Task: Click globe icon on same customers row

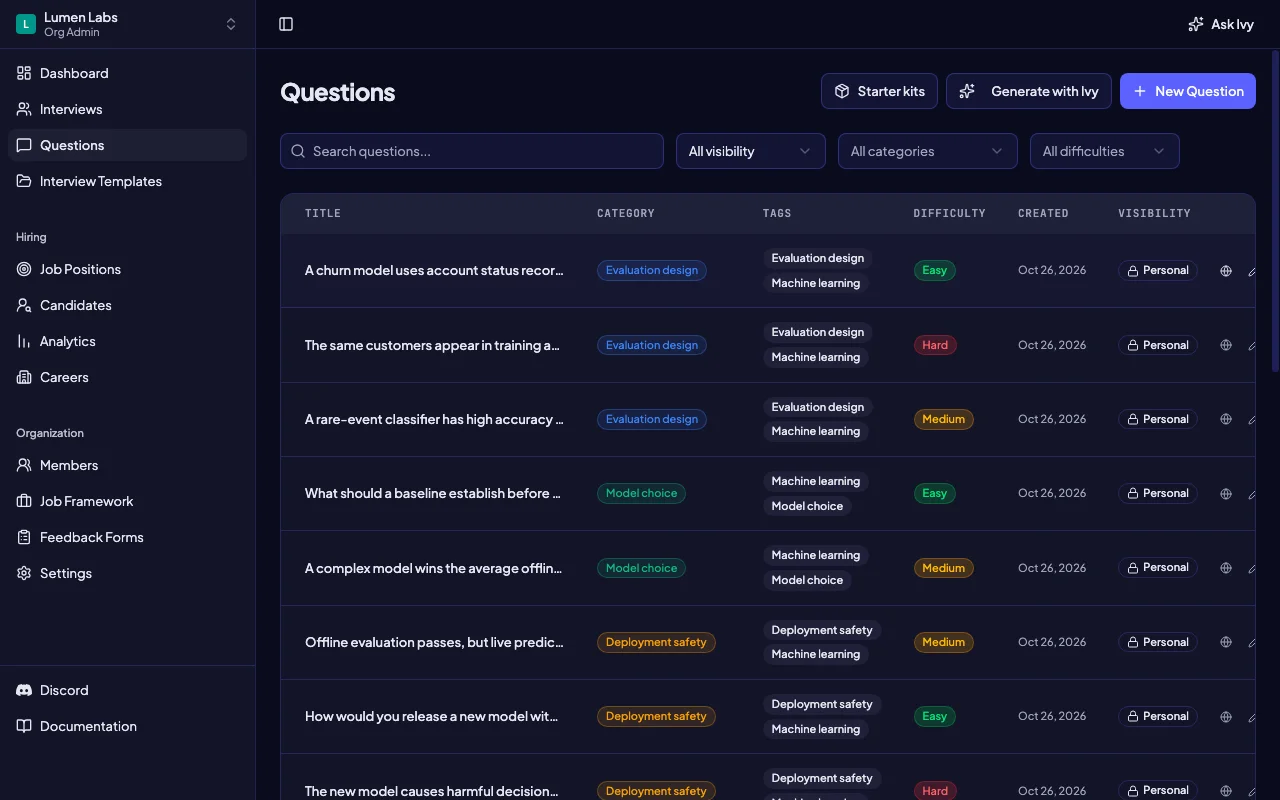Action: (x=1226, y=345)
